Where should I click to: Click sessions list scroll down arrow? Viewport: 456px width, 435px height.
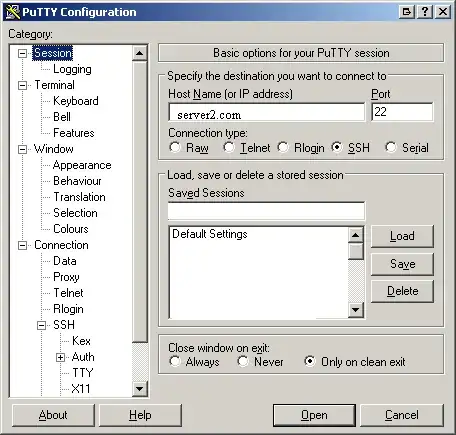tap(356, 310)
